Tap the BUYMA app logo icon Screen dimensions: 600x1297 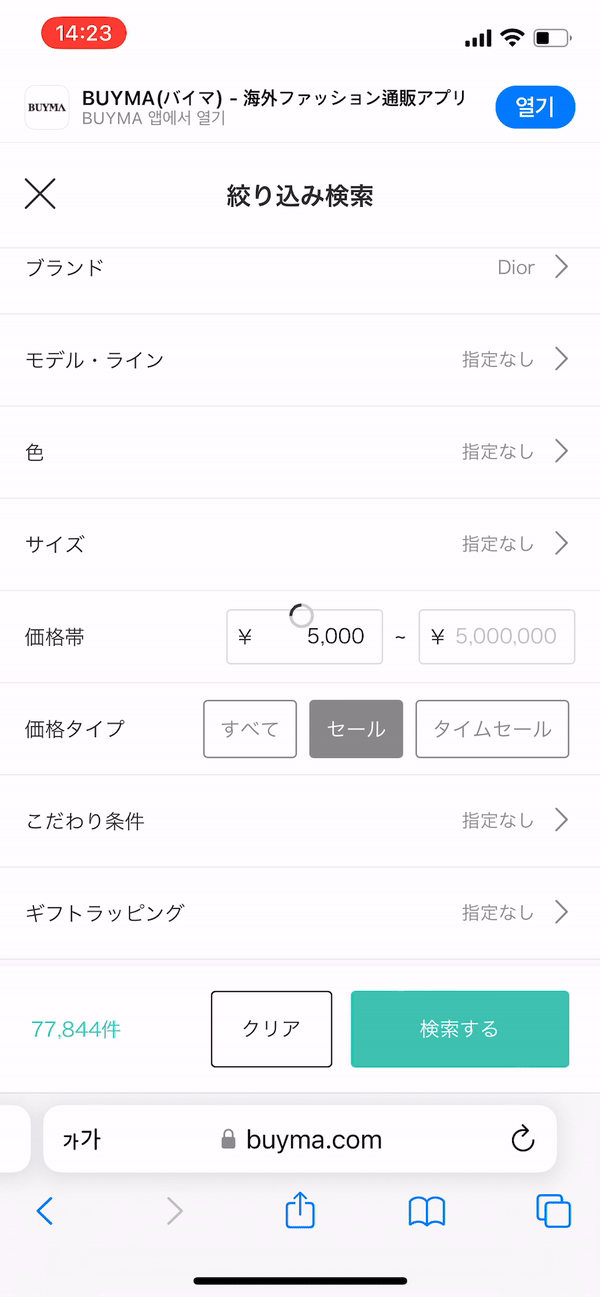pyautogui.click(x=46, y=107)
